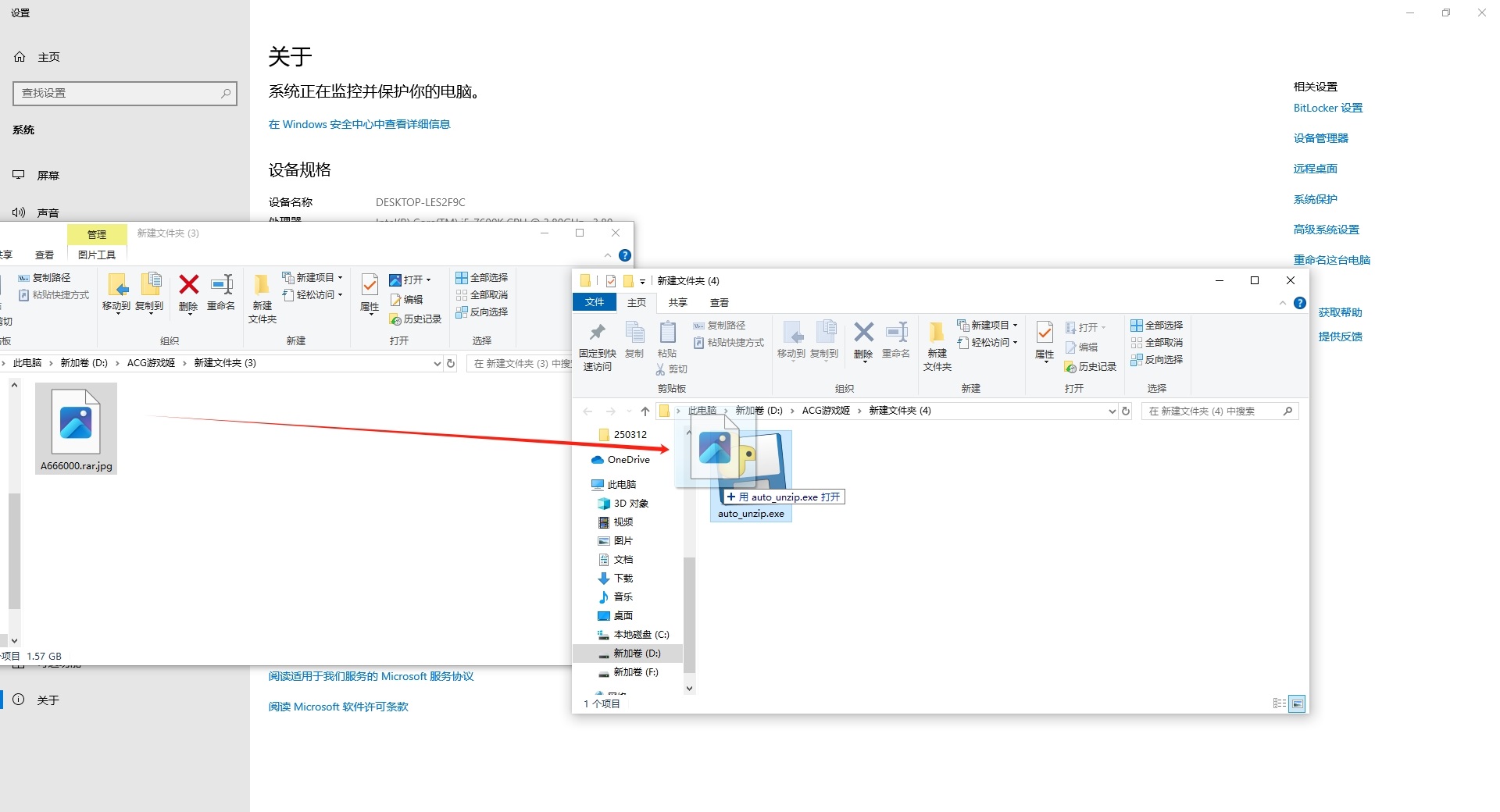Click the up-directory arrow in the 新建文件夹 (4) window
The height and width of the screenshot is (812, 1500).
(645, 411)
